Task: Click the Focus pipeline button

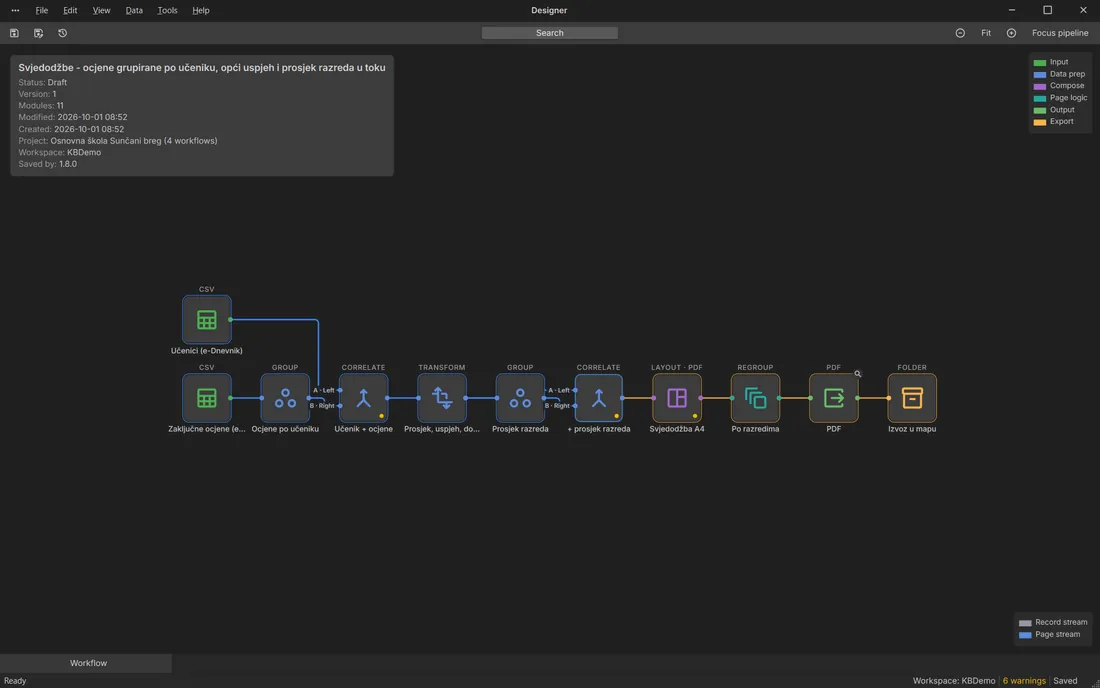Action: click(x=1060, y=33)
